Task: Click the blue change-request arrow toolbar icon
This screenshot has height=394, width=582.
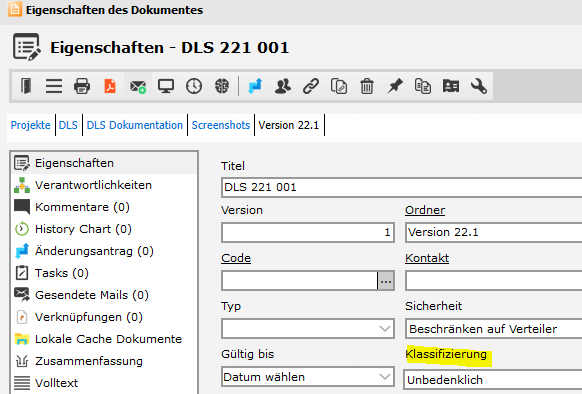Action: [x=255, y=86]
